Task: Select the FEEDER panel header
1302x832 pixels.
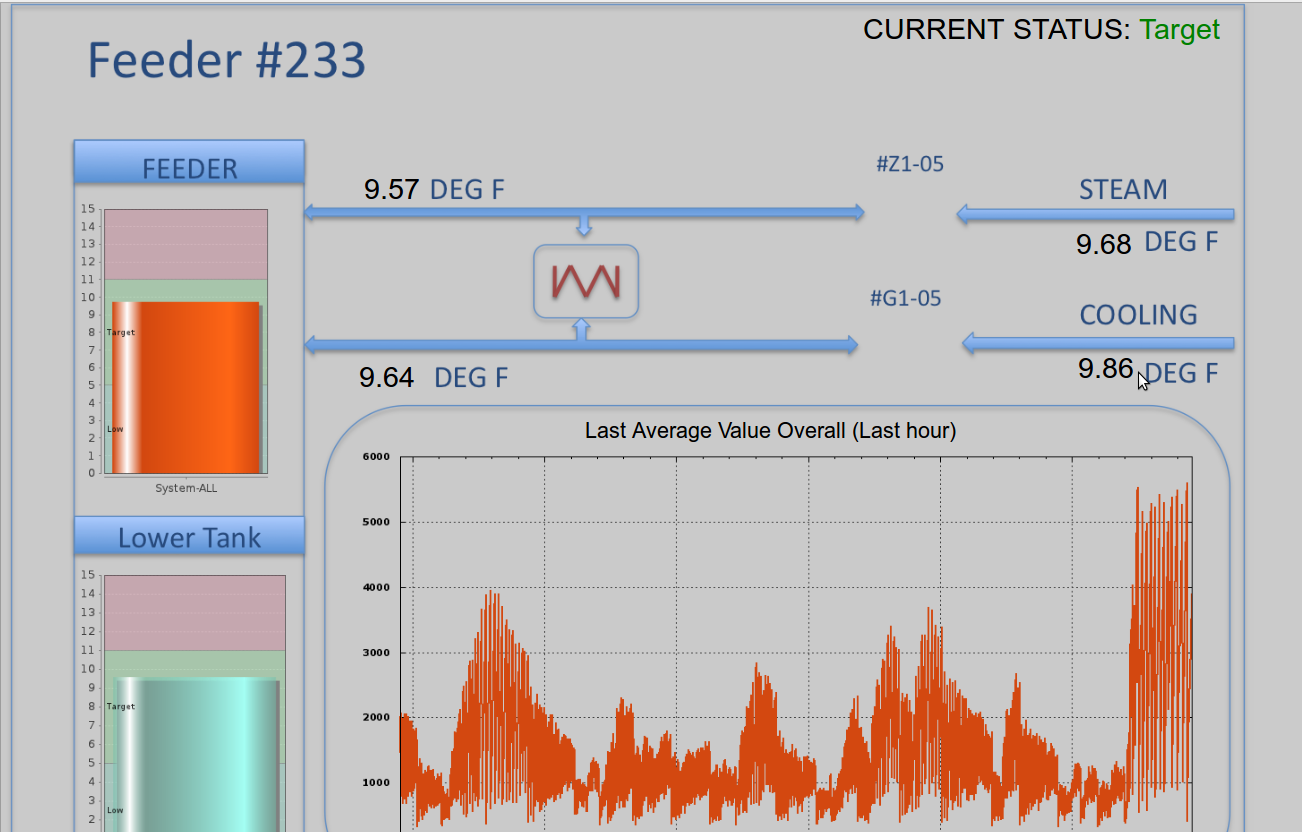Action: click(x=189, y=163)
